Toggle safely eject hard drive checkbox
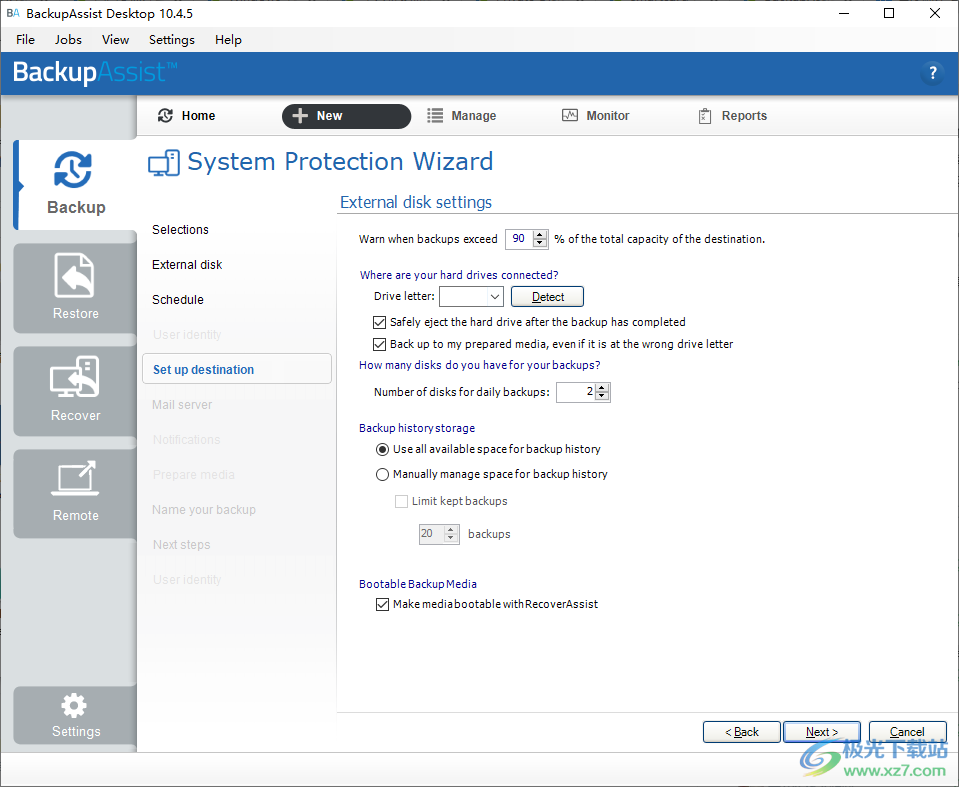959x787 pixels. point(379,322)
